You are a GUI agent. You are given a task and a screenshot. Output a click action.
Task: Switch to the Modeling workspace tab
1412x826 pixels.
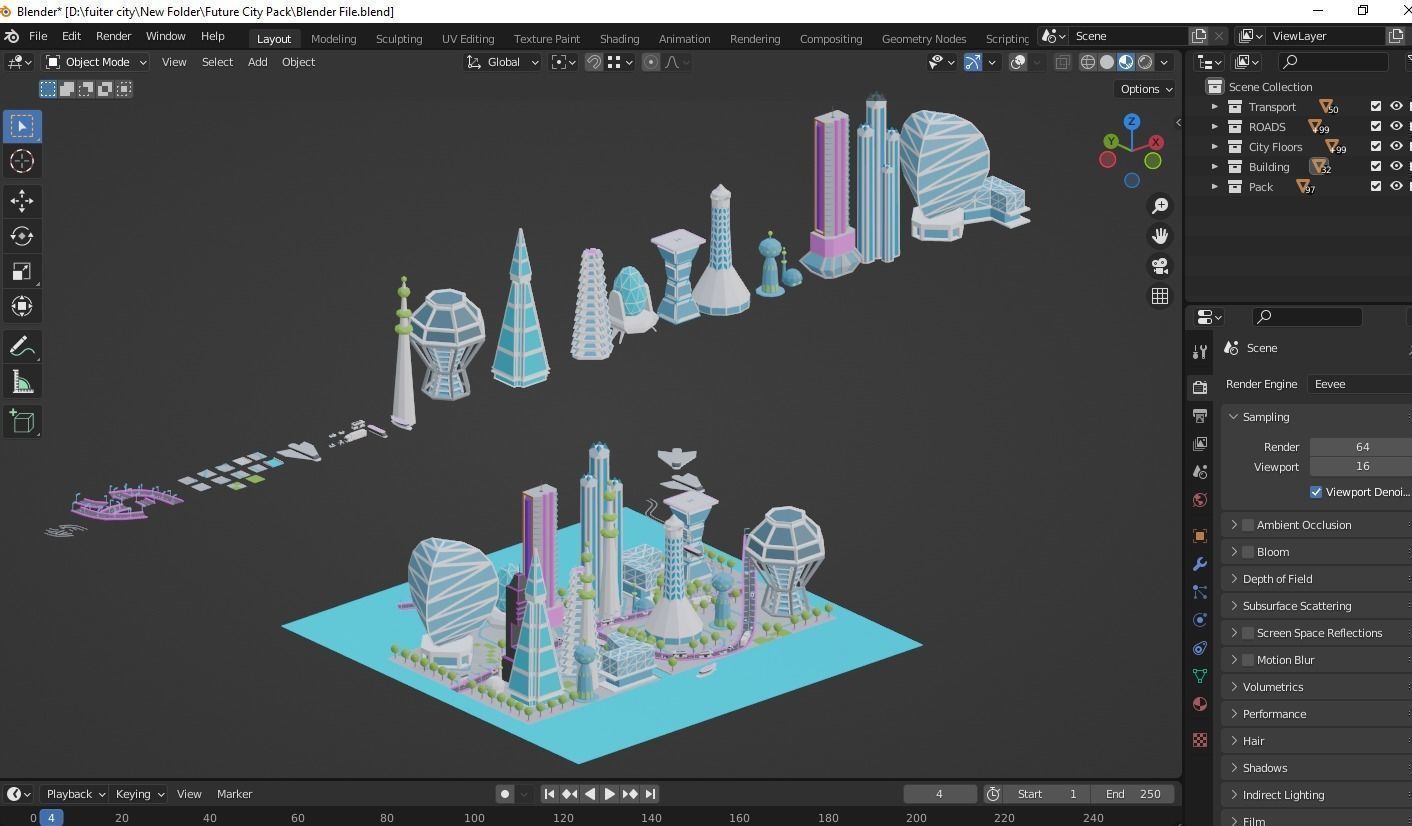[333, 39]
